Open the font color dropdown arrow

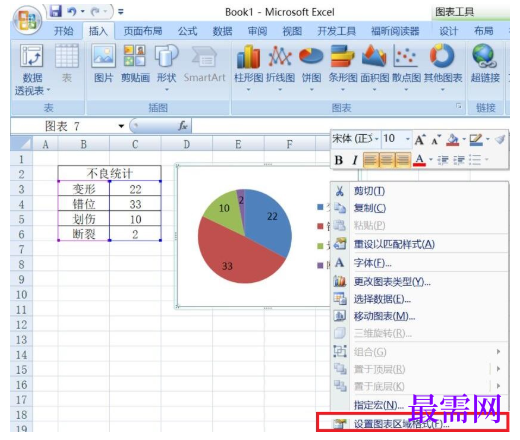430,160
